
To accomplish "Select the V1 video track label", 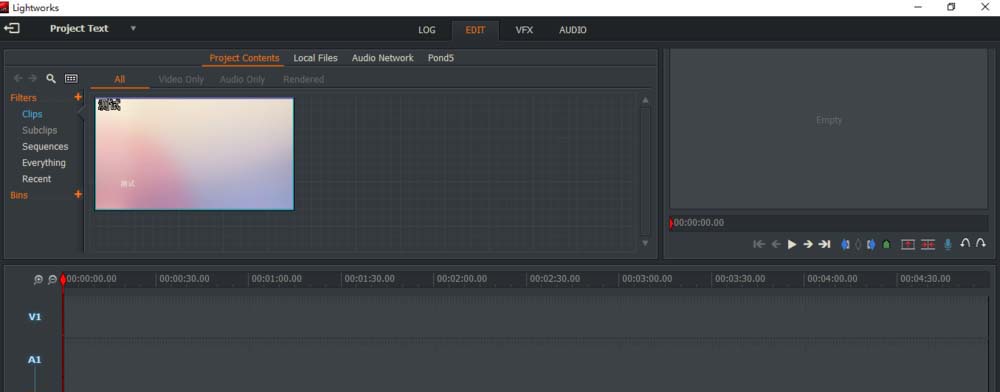I will click(x=34, y=317).
